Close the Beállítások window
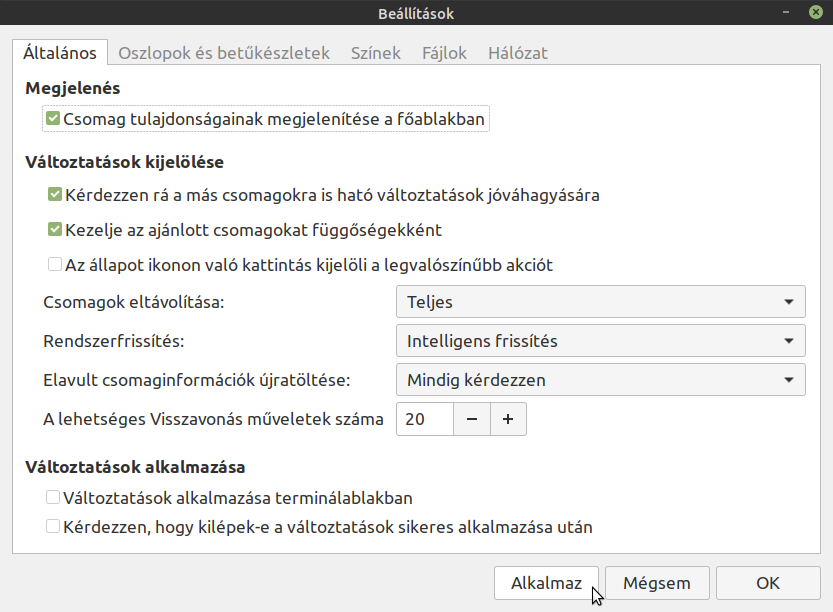This screenshot has width=833, height=612. pyautogui.click(x=816, y=12)
